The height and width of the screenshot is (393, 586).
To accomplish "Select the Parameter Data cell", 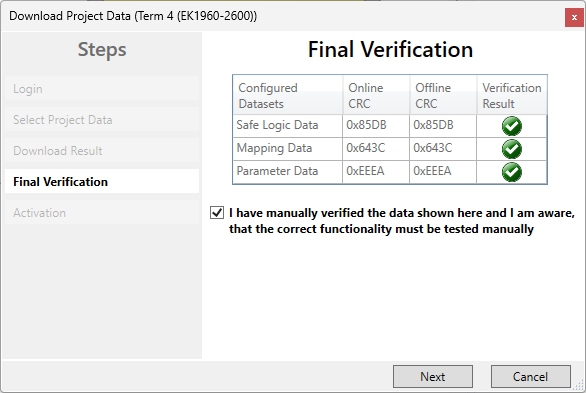I will 287,172.
